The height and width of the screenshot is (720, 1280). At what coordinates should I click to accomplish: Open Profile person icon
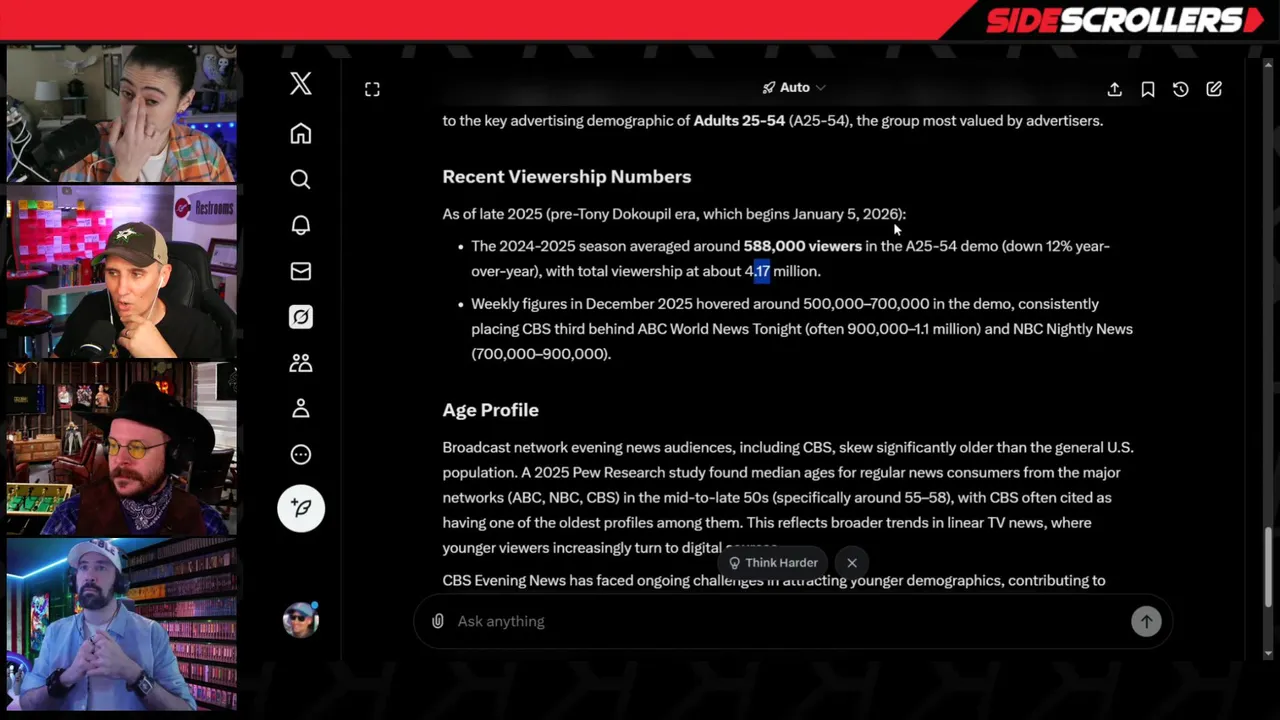(x=301, y=408)
